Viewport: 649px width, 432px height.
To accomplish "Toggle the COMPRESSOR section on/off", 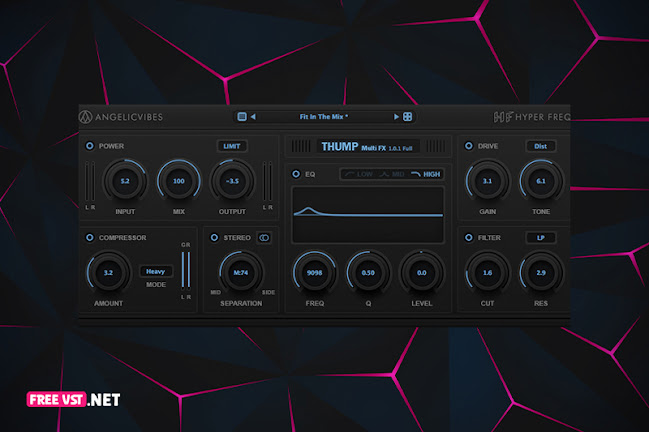I will click(x=89, y=238).
